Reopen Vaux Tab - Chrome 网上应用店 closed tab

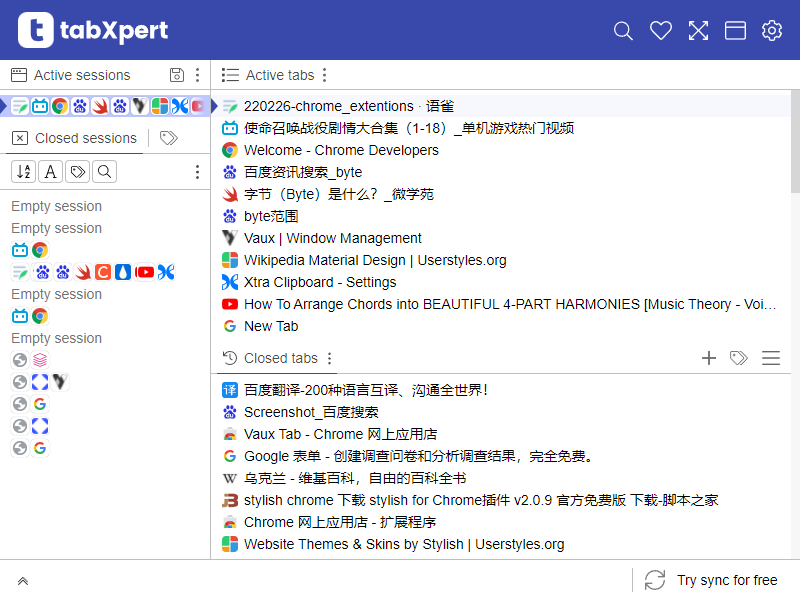pos(501,434)
